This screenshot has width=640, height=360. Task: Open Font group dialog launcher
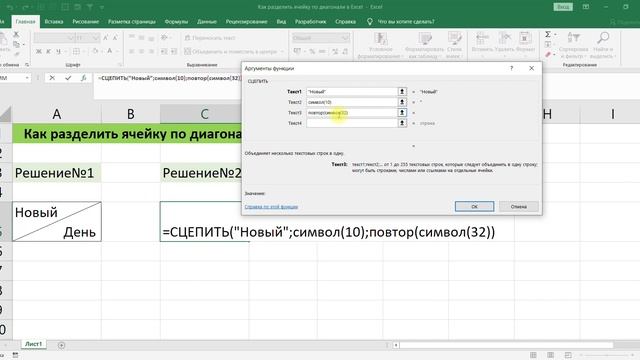pyautogui.click(x=120, y=64)
